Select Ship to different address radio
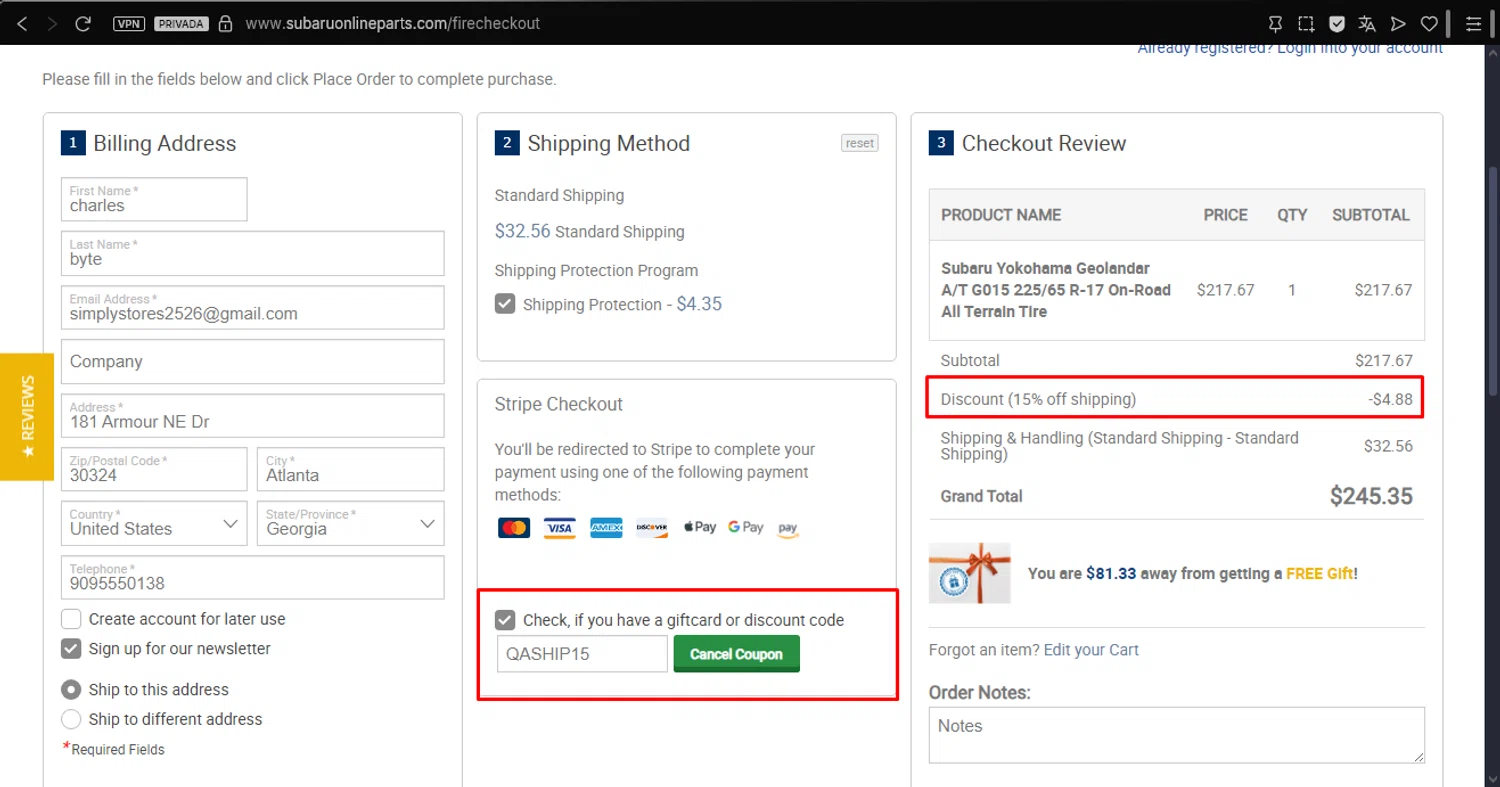The width and height of the screenshot is (1500, 787). pyautogui.click(x=71, y=719)
